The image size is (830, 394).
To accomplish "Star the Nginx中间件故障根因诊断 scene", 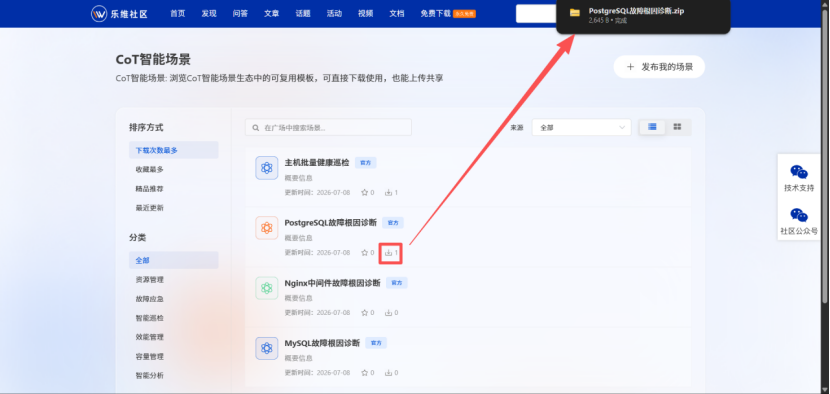I will (364, 313).
